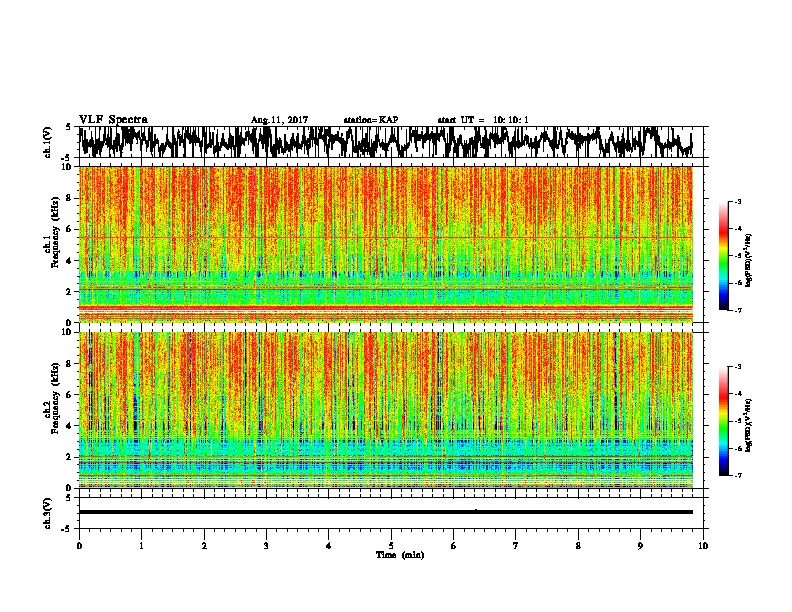Click the time axis tick label "10"
792x612 pixels.
703,546
